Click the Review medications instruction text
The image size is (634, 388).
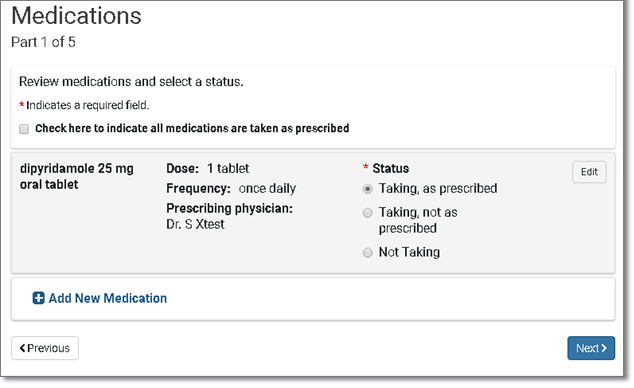(131, 82)
